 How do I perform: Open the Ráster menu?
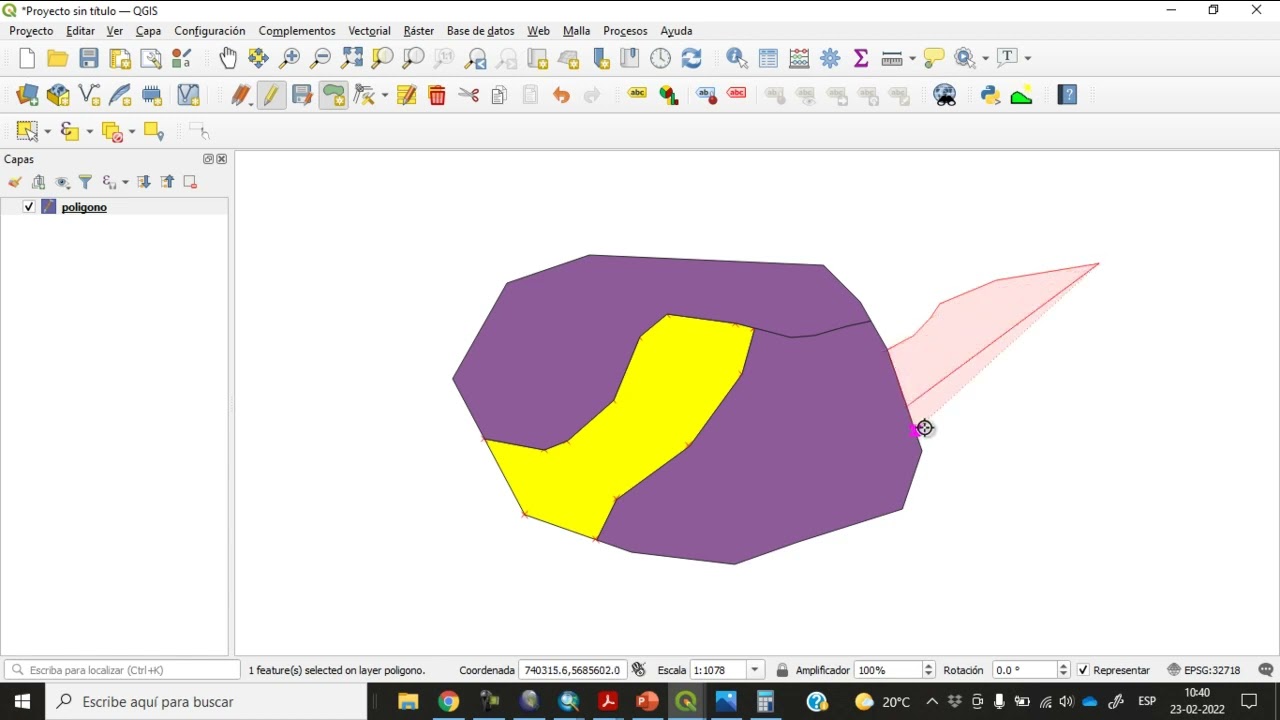coord(418,31)
